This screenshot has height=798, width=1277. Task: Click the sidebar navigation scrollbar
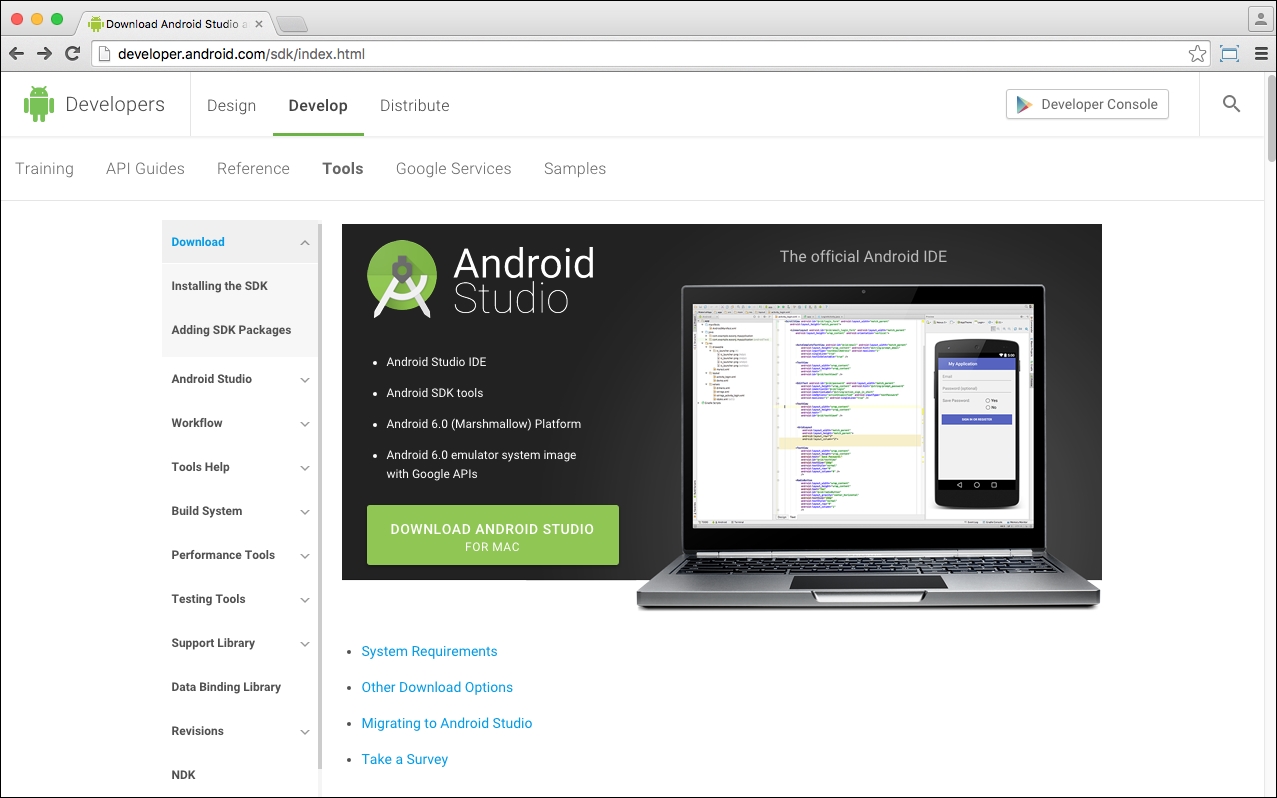[320, 495]
